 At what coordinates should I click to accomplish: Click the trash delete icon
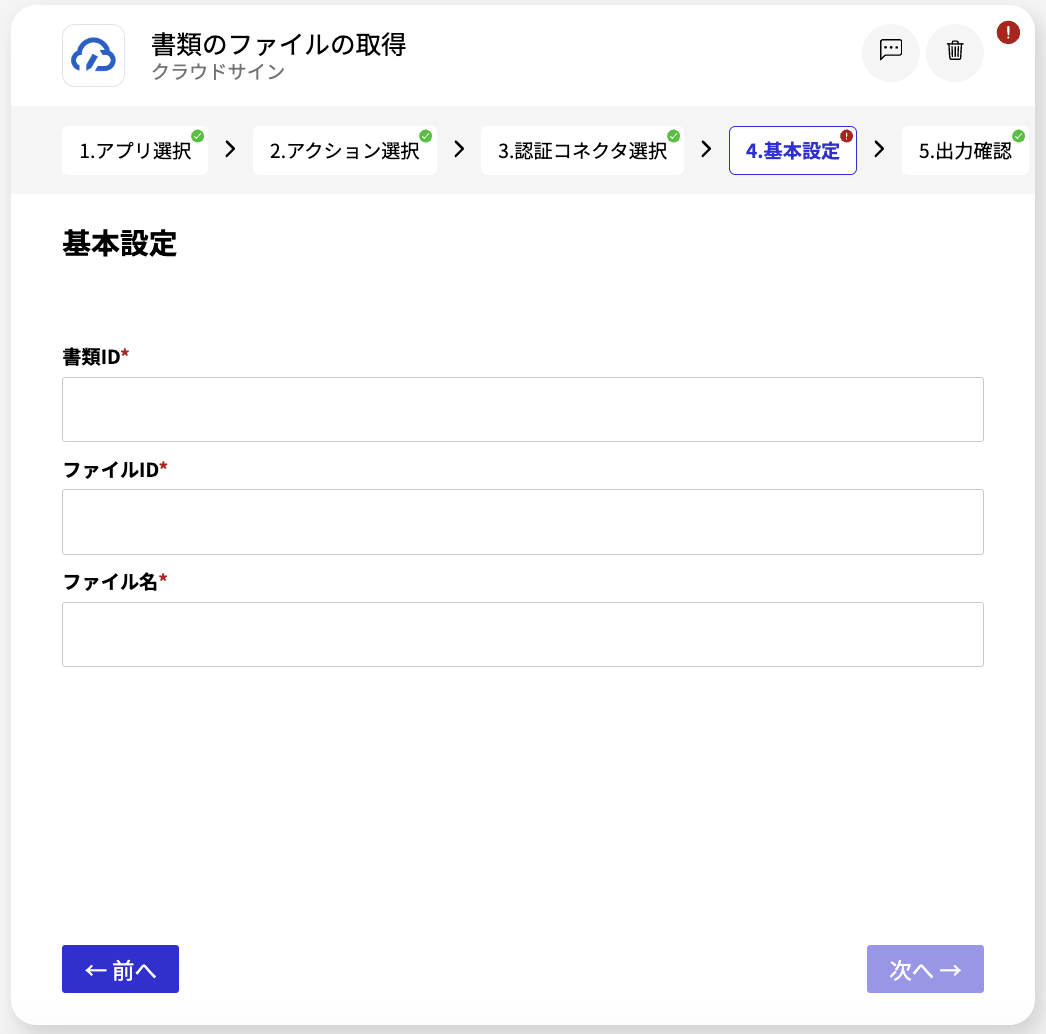(x=955, y=52)
